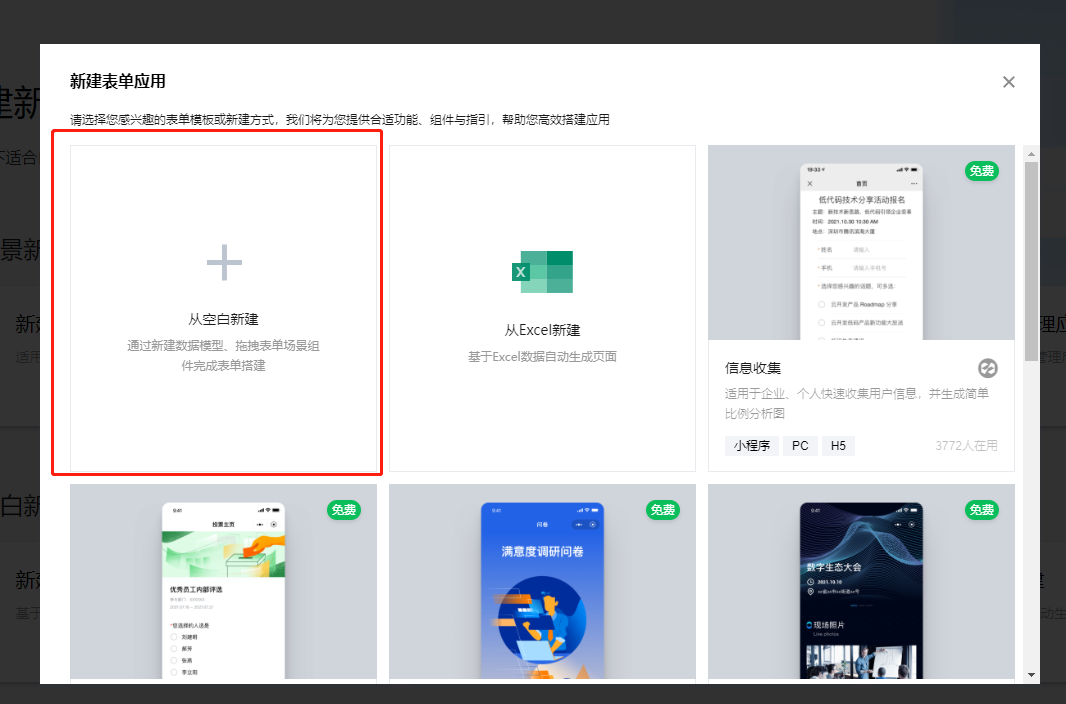Click the 3772人在用 usage count text
Screen dimensions: 1066x704
(x=966, y=446)
